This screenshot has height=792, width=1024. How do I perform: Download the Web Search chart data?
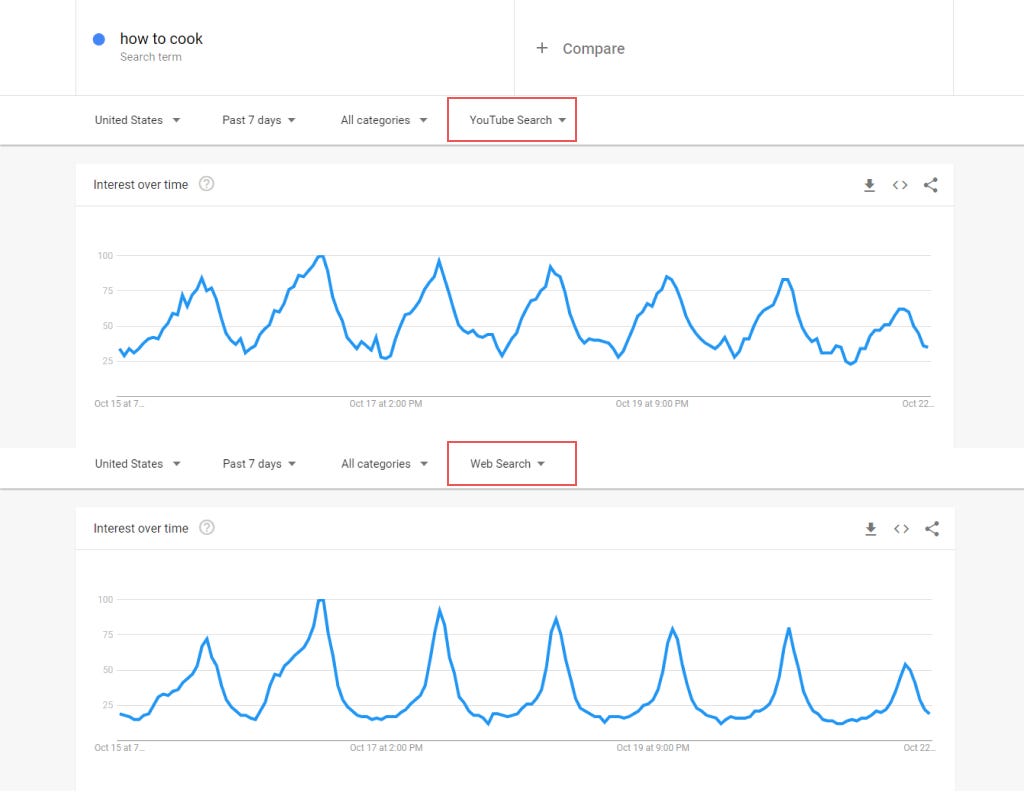point(869,529)
